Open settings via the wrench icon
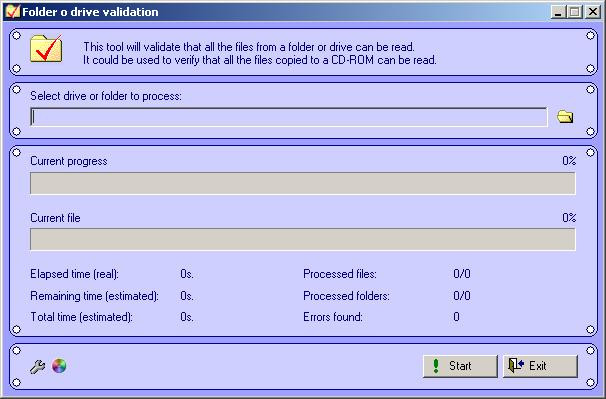 (37, 366)
